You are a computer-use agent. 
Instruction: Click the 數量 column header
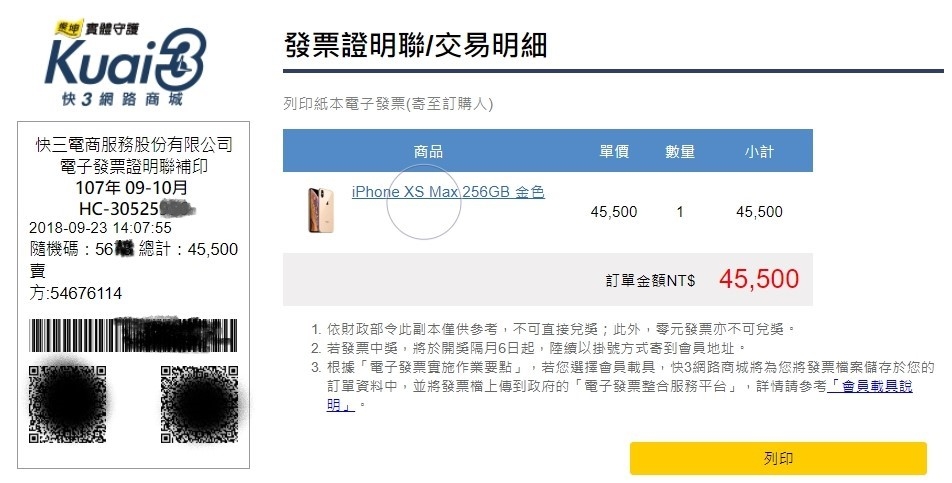(679, 151)
